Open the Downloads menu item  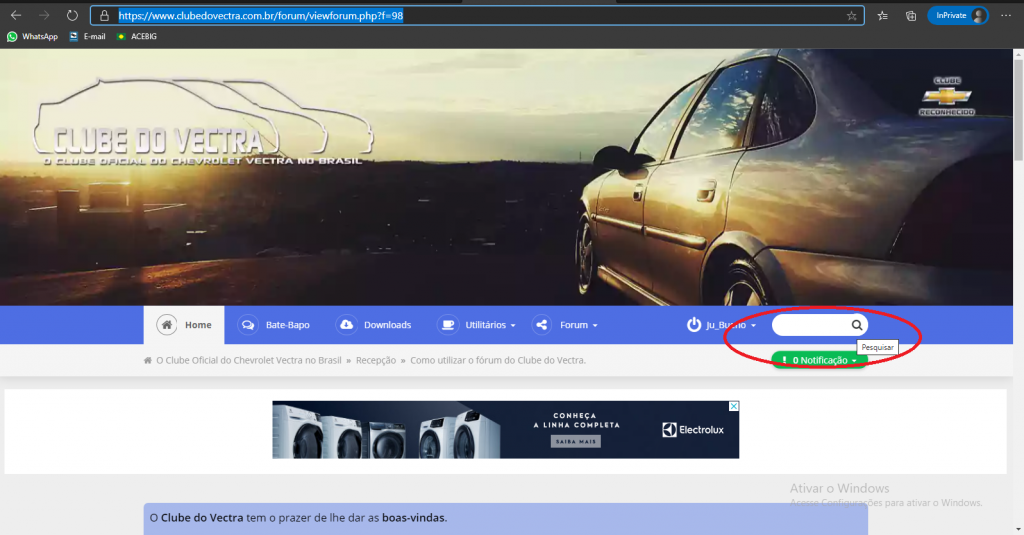374,325
